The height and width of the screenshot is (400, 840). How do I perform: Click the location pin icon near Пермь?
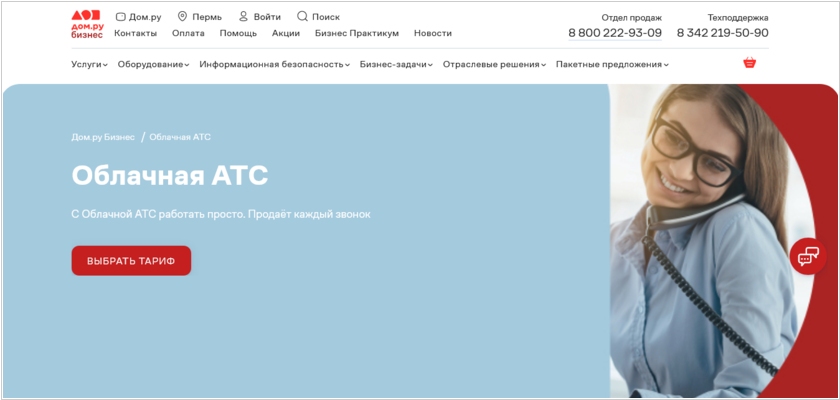[182, 17]
